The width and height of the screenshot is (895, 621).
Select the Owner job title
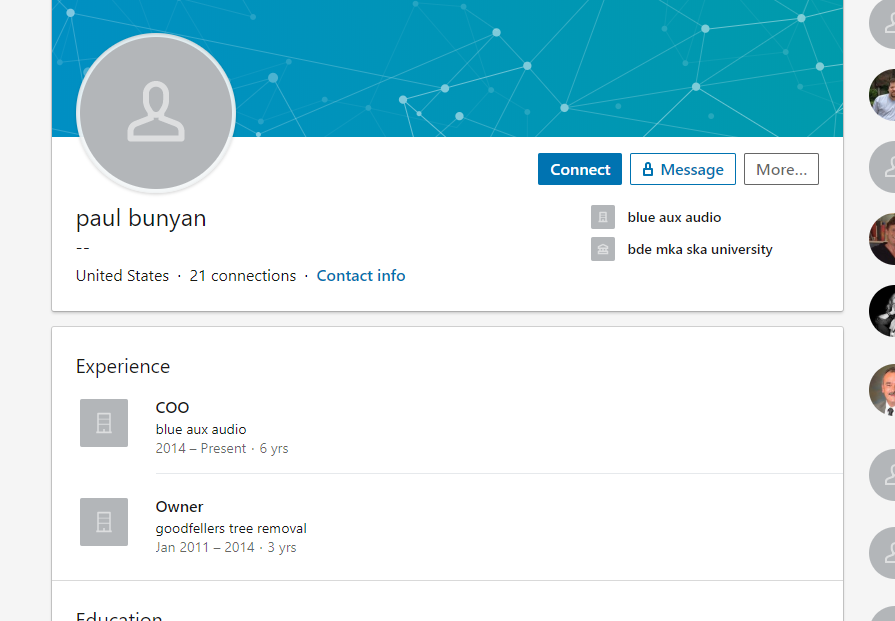coord(179,507)
